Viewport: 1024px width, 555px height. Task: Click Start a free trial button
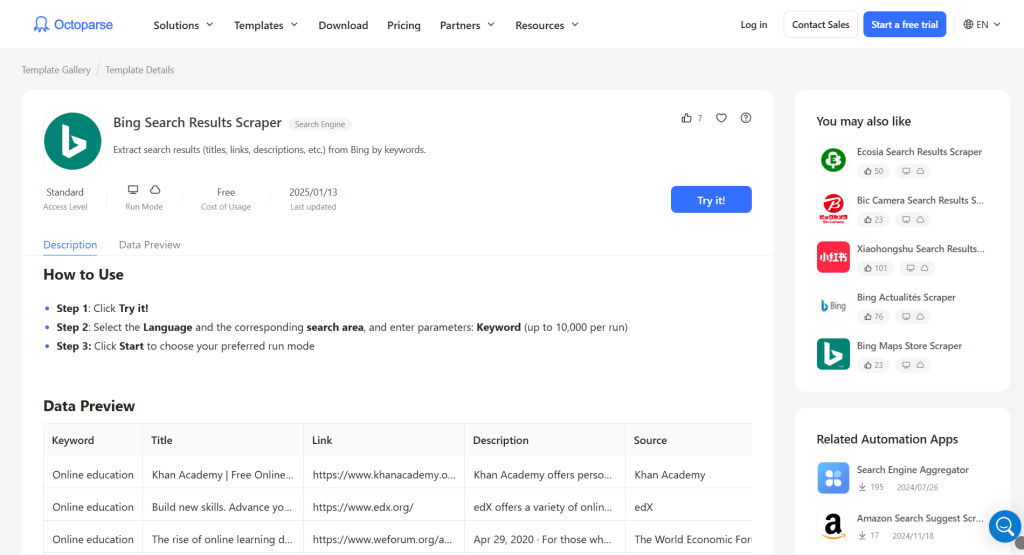coord(904,25)
